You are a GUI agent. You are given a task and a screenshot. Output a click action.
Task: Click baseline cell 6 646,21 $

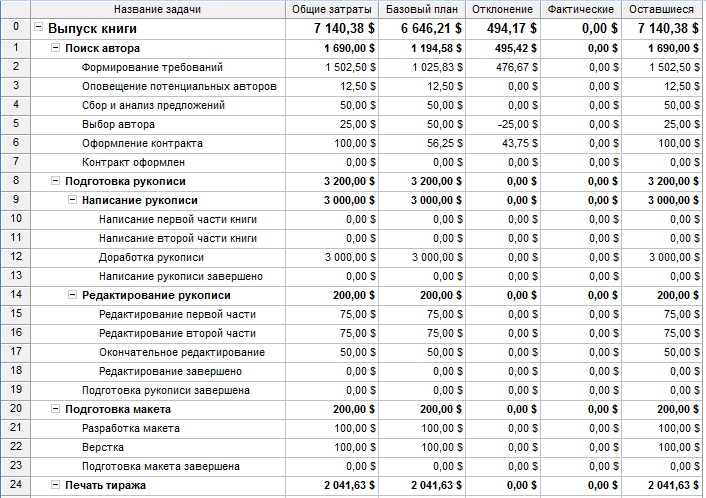[x=422, y=28]
